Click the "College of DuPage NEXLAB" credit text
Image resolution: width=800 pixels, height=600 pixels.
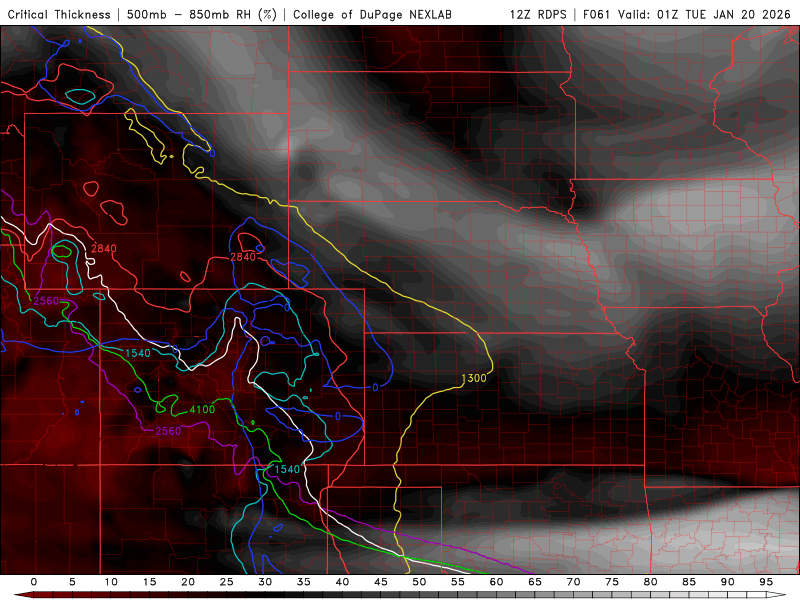372,14
